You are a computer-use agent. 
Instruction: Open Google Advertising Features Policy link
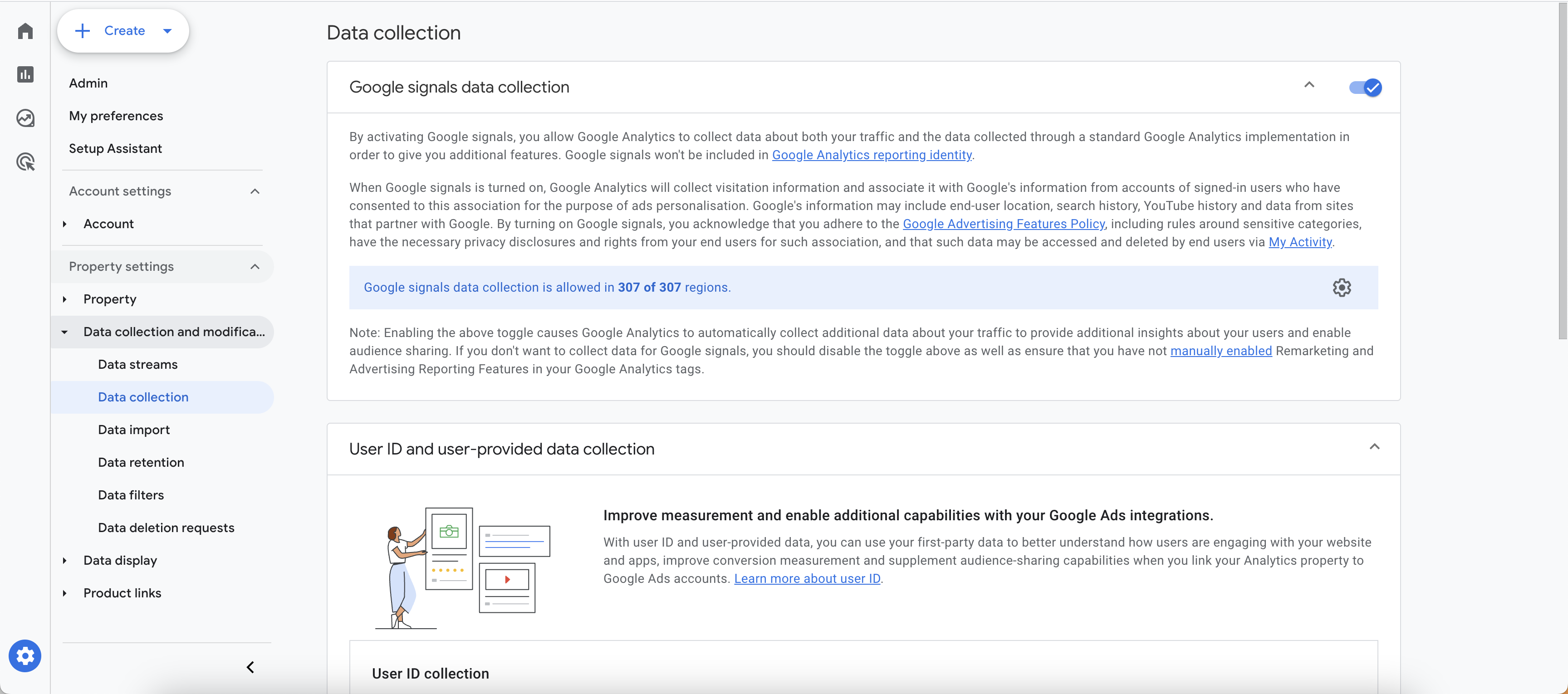(1003, 224)
